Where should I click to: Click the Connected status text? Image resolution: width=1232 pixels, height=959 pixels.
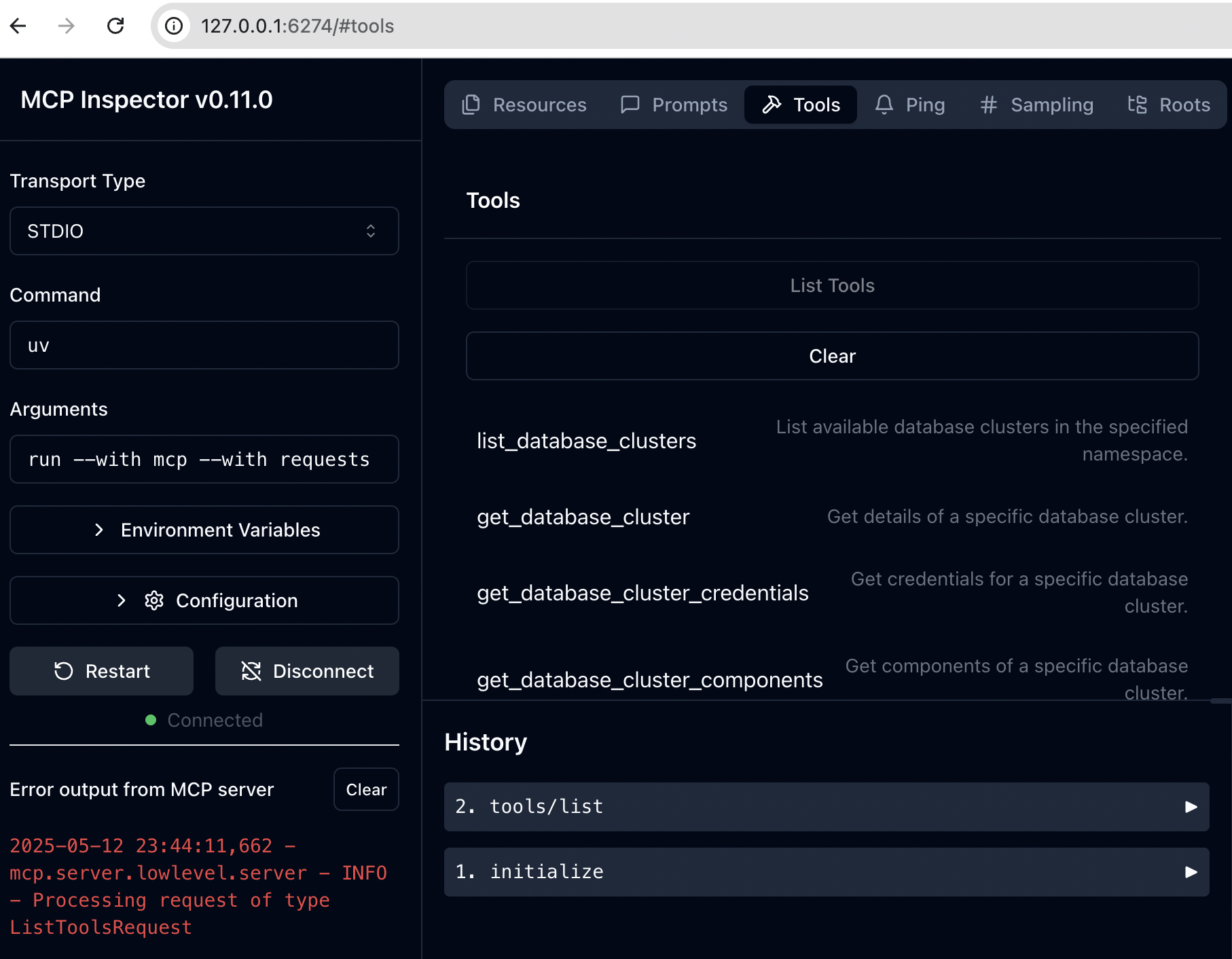[x=215, y=720]
